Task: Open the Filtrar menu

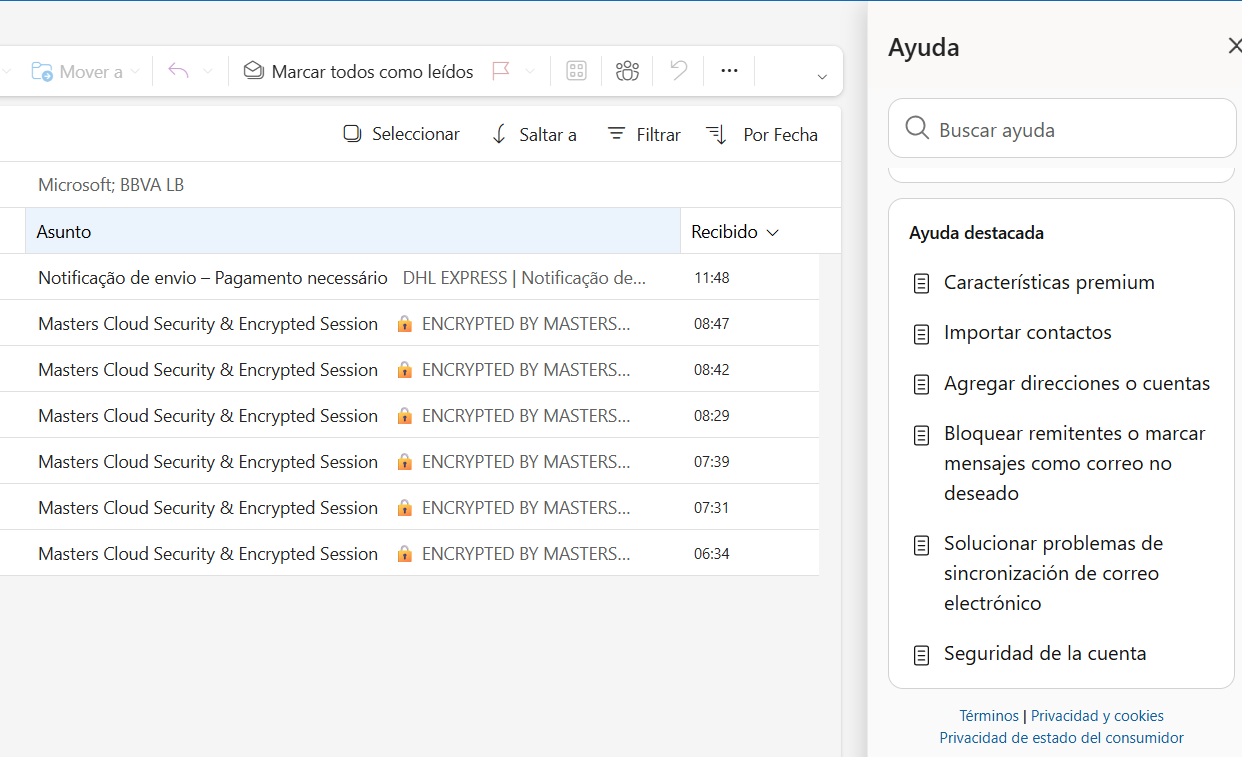Action: pos(644,134)
